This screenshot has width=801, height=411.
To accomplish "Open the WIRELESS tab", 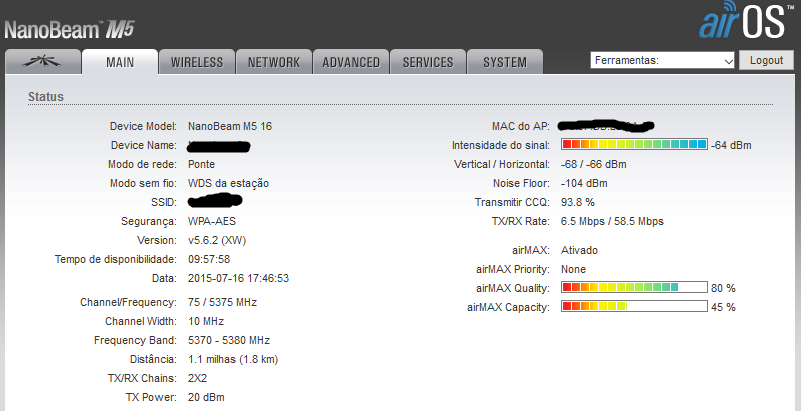I will [x=197, y=62].
